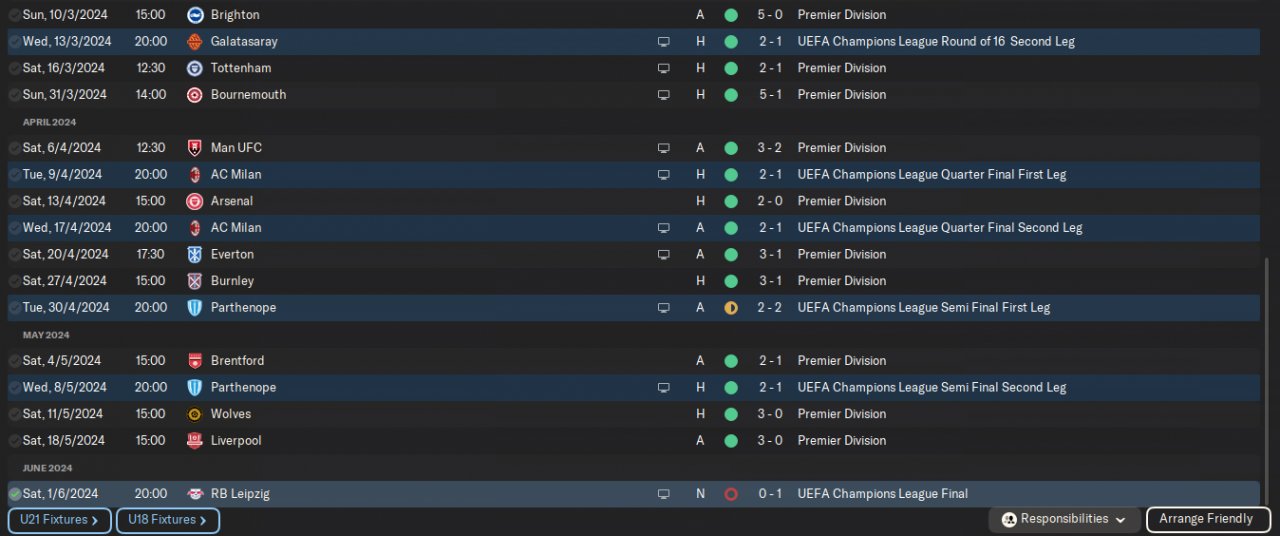Screen dimensions: 1280x536
Task: Click the Tottenham club crest icon
Action: pyautogui.click(x=195, y=68)
